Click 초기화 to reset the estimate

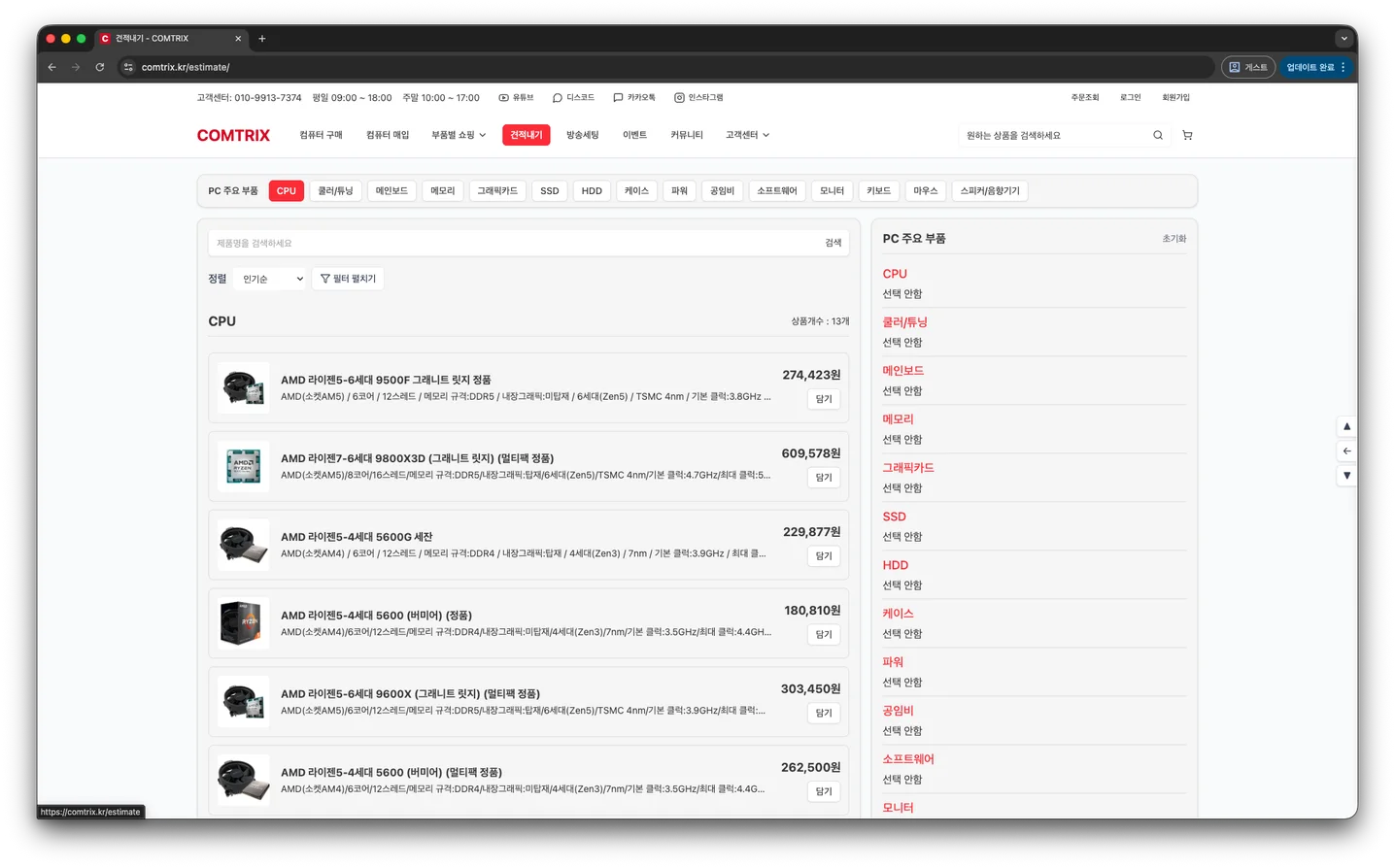tap(1174, 239)
